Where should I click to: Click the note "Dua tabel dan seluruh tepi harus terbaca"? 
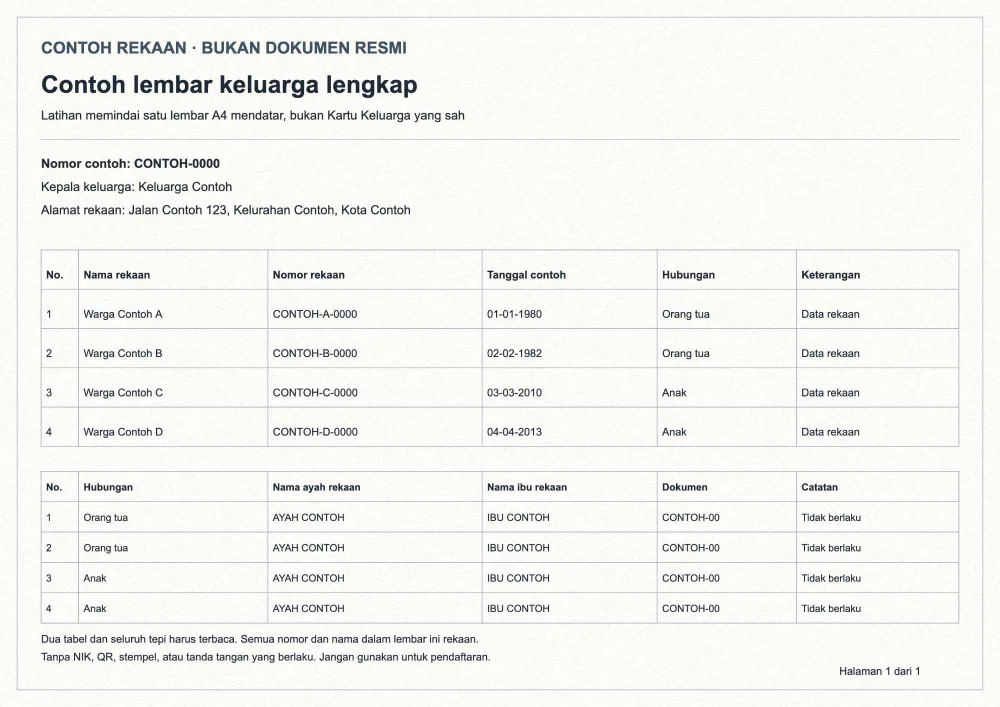pos(139,639)
